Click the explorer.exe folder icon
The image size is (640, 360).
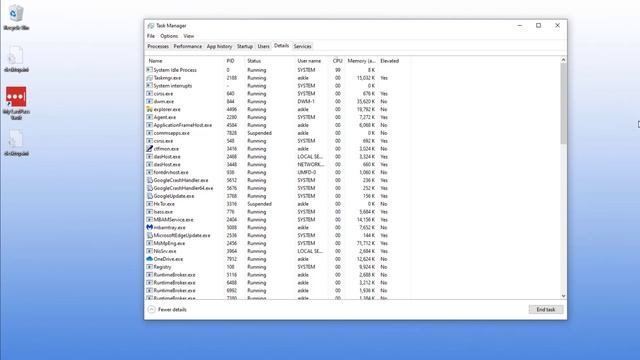[149, 109]
